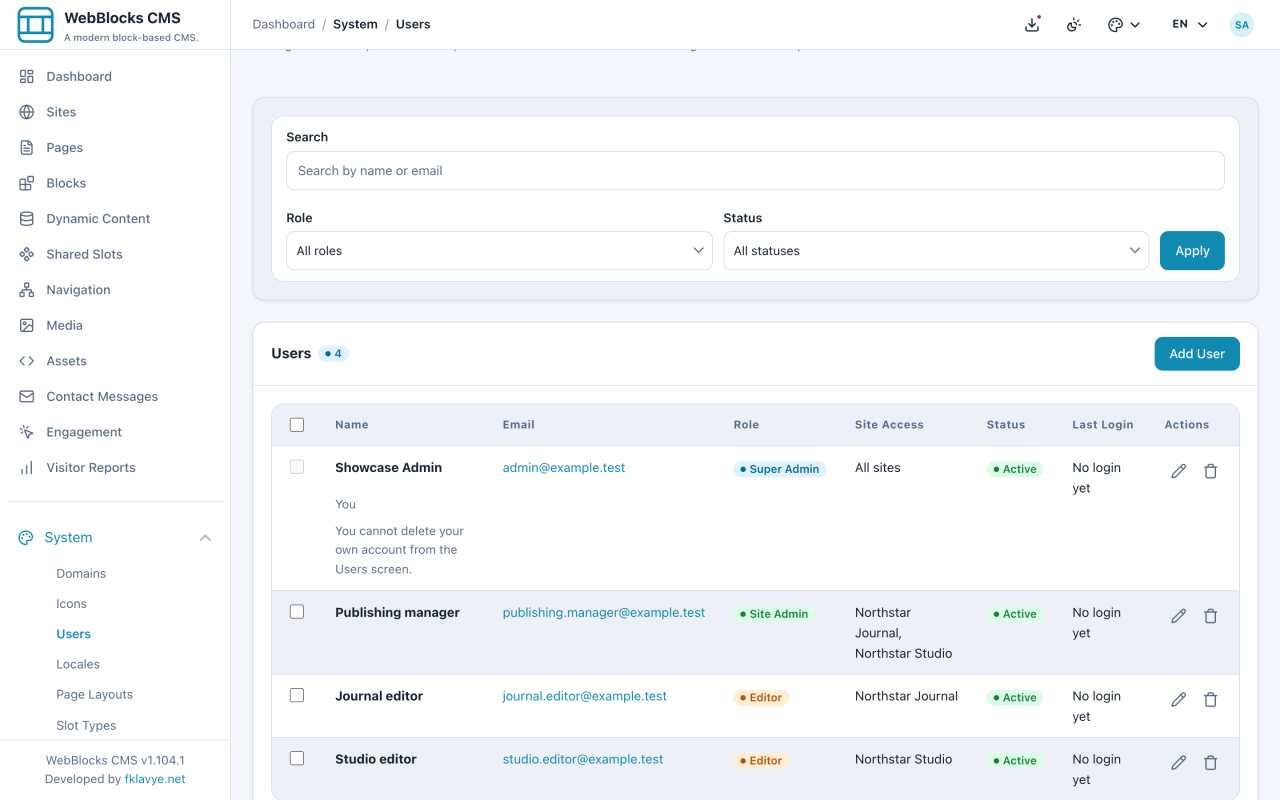Click the WebBlocks CMS logo icon
Viewport: 1280px width, 800px height.
36,25
